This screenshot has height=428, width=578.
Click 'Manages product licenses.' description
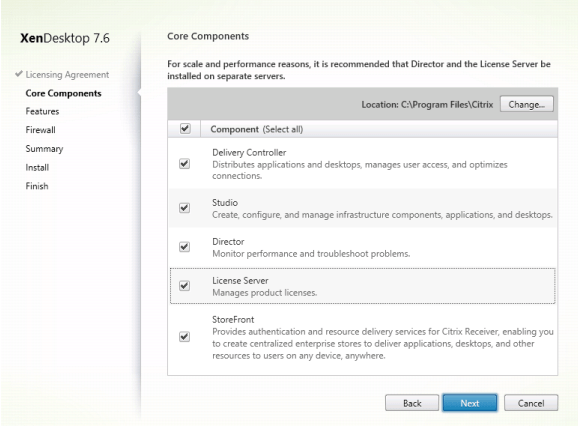coord(265,293)
